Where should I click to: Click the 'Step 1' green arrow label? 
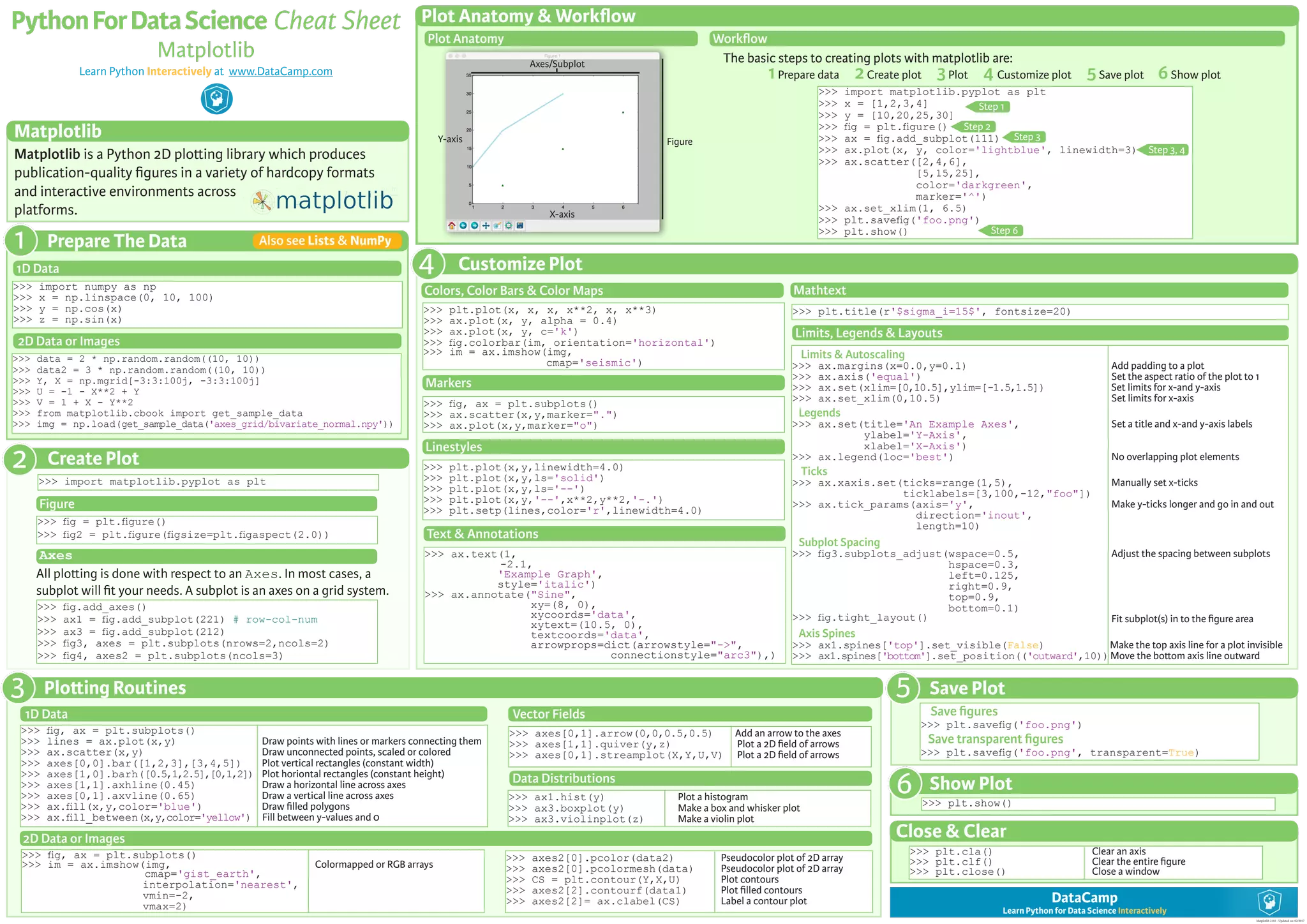tap(990, 107)
